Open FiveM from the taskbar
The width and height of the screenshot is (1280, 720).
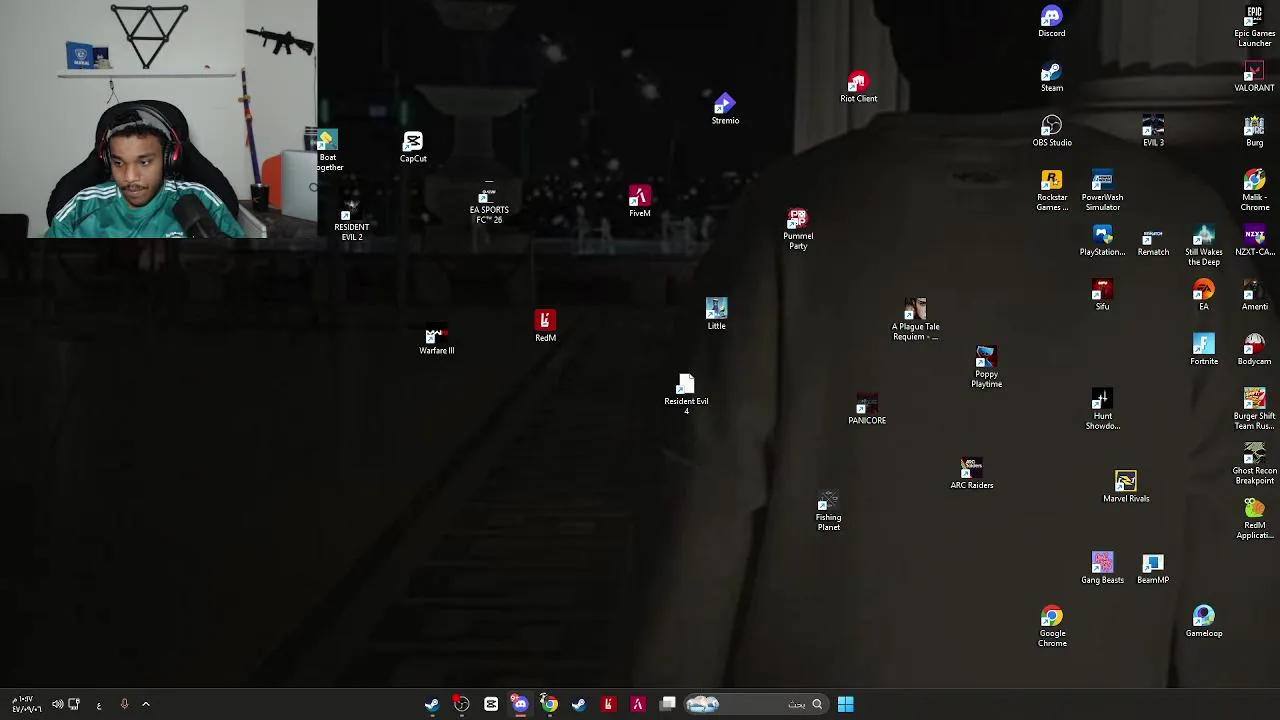(x=637, y=704)
